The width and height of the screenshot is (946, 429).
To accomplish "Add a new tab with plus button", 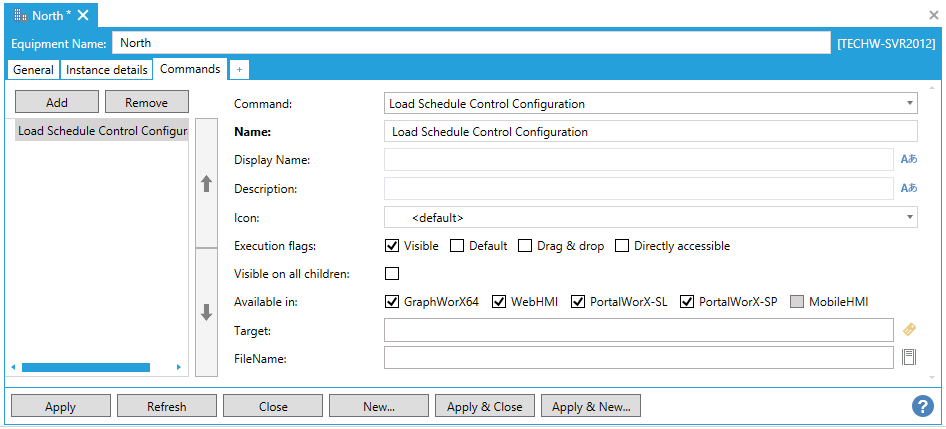I will coord(240,69).
